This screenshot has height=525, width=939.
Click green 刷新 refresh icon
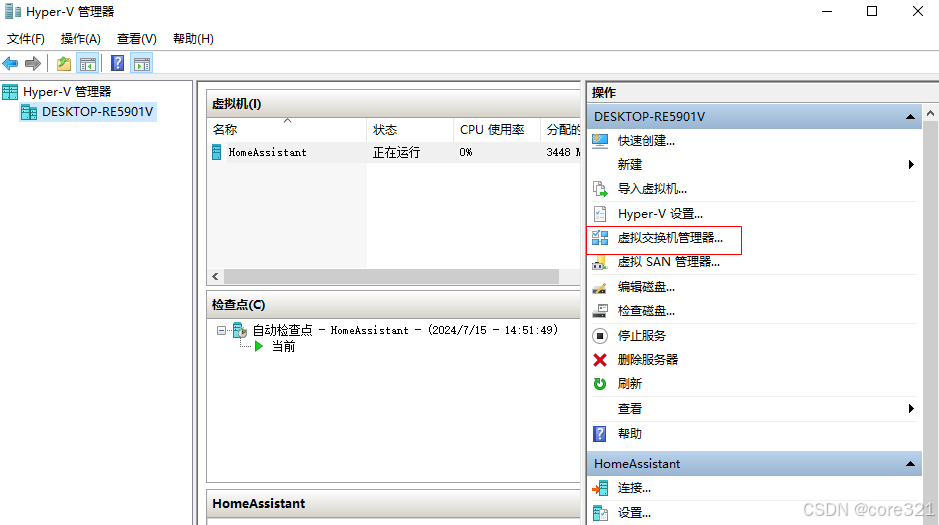(600, 384)
